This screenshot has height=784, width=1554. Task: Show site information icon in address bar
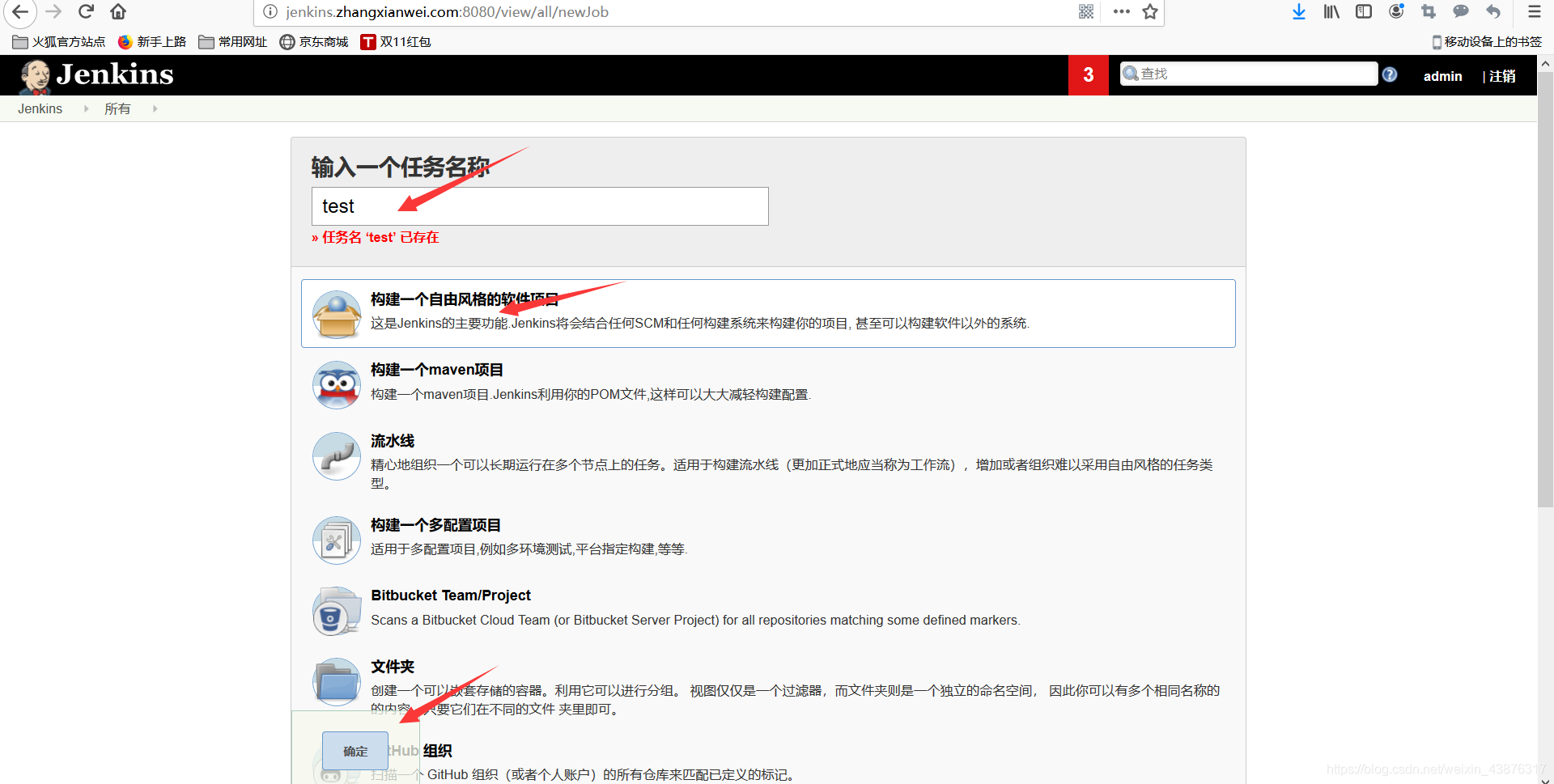[x=270, y=11]
